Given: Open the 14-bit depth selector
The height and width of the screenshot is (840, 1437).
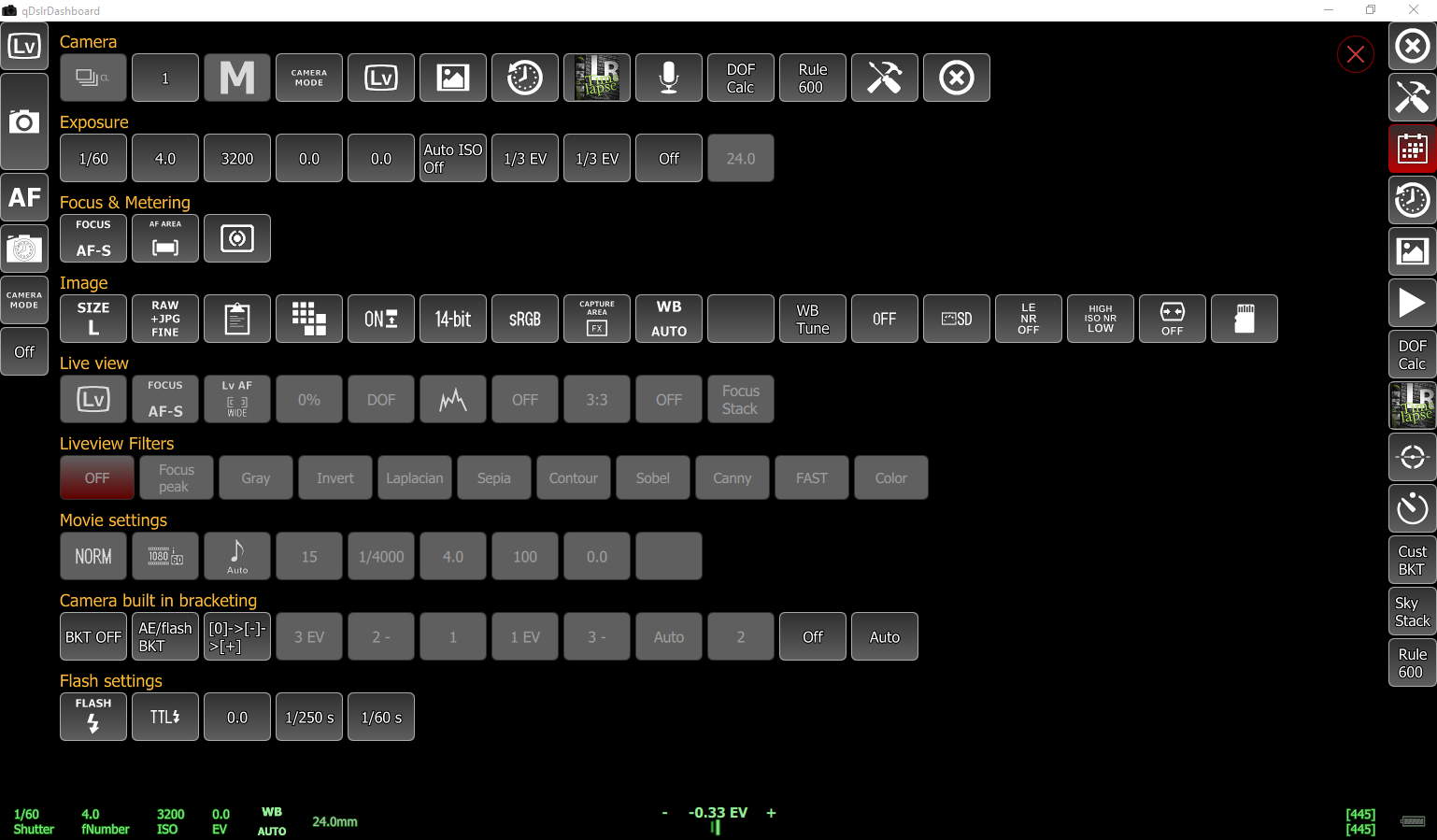Looking at the screenshot, I should (453, 319).
